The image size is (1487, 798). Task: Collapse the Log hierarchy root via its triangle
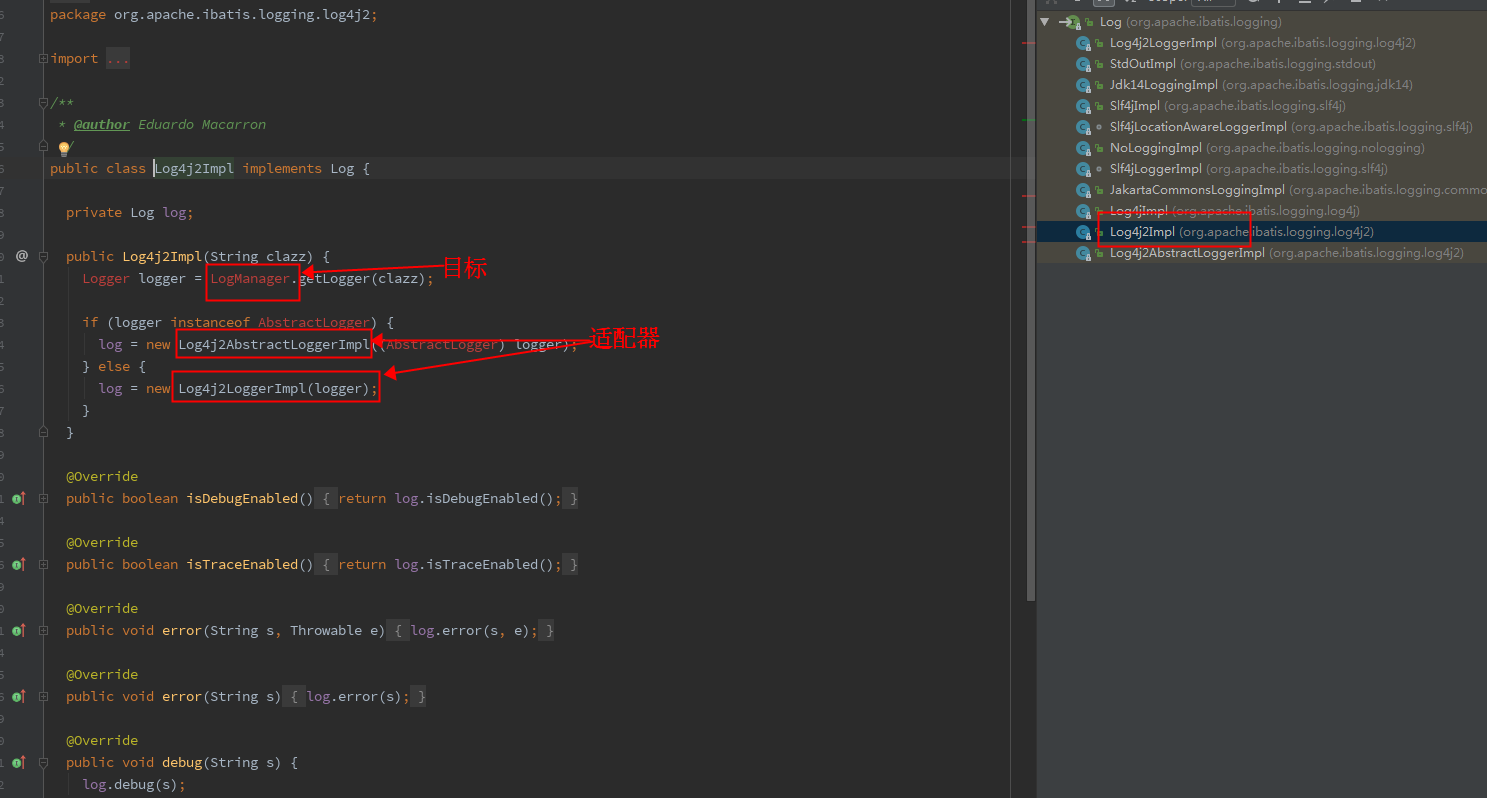click(1044, 21)
